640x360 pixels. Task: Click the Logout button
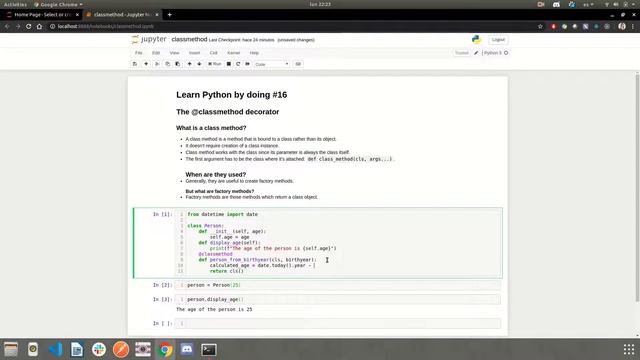pos(498,40)
